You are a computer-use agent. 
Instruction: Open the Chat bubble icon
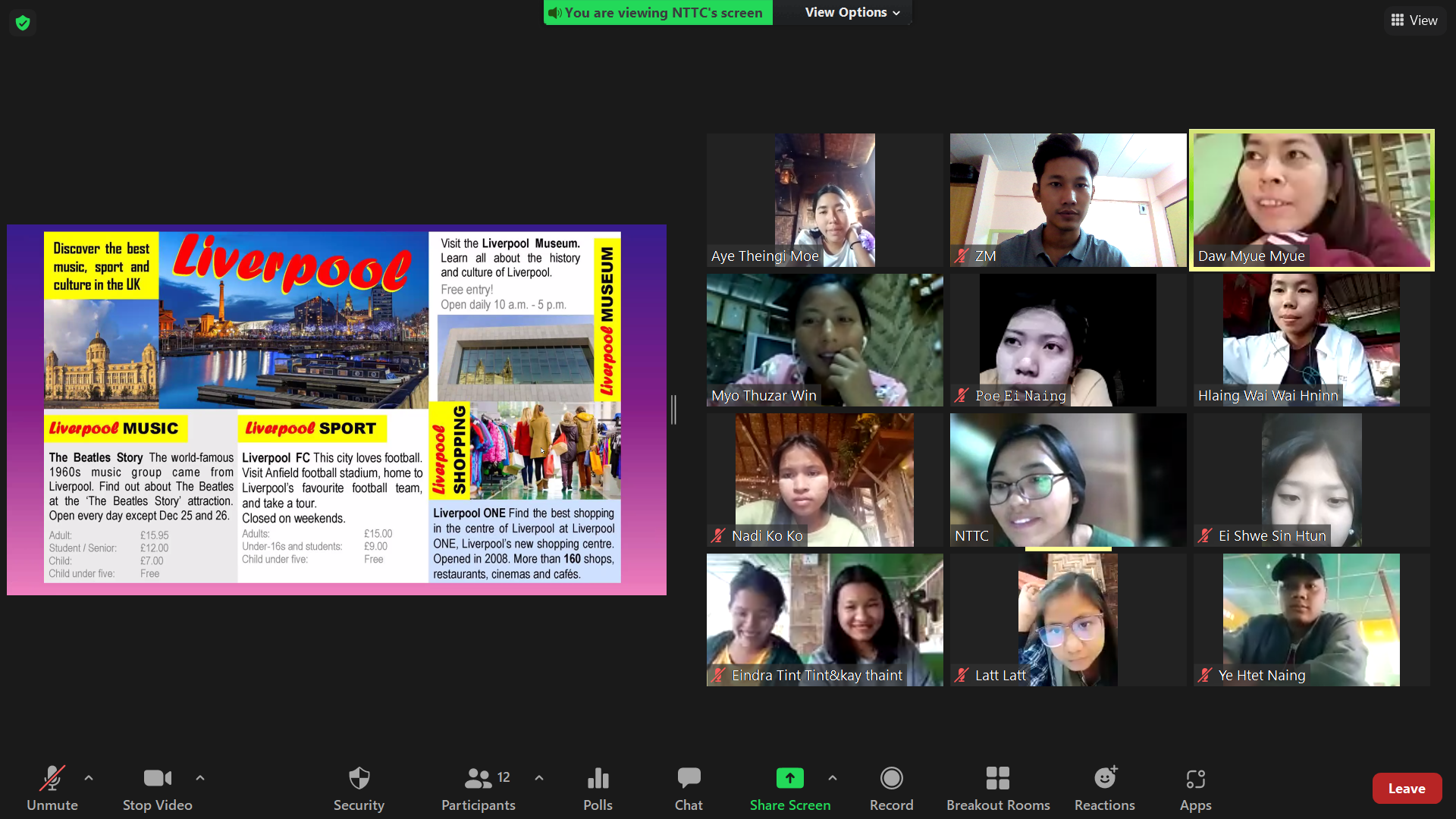[x=689, y=778]
